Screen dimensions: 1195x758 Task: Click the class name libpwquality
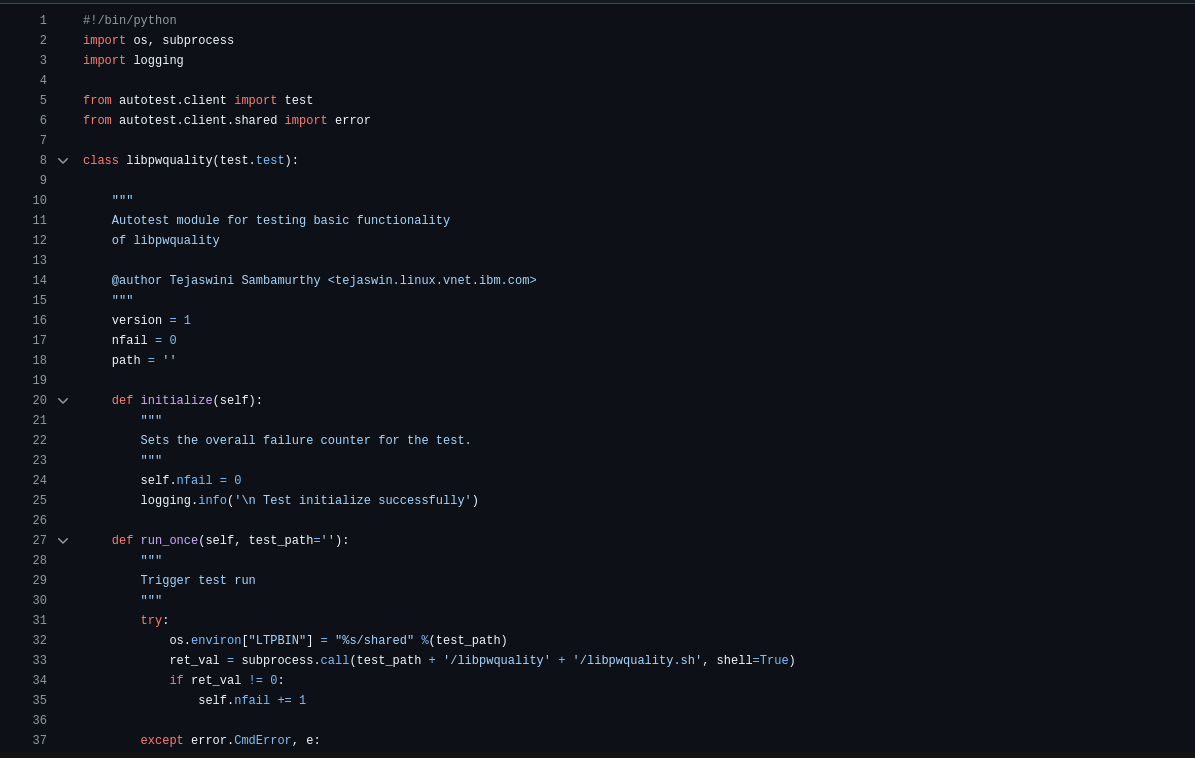point(169,160)
